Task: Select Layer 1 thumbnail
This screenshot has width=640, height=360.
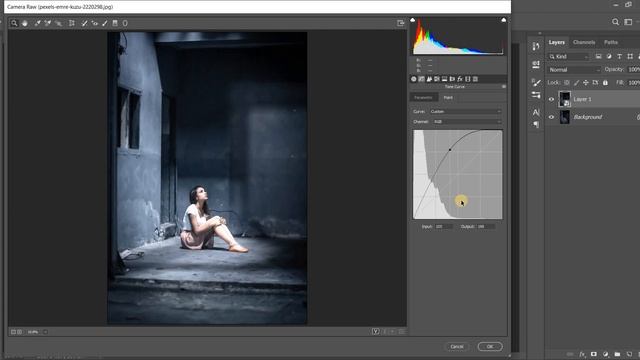Action: click(x=564, y=99)
